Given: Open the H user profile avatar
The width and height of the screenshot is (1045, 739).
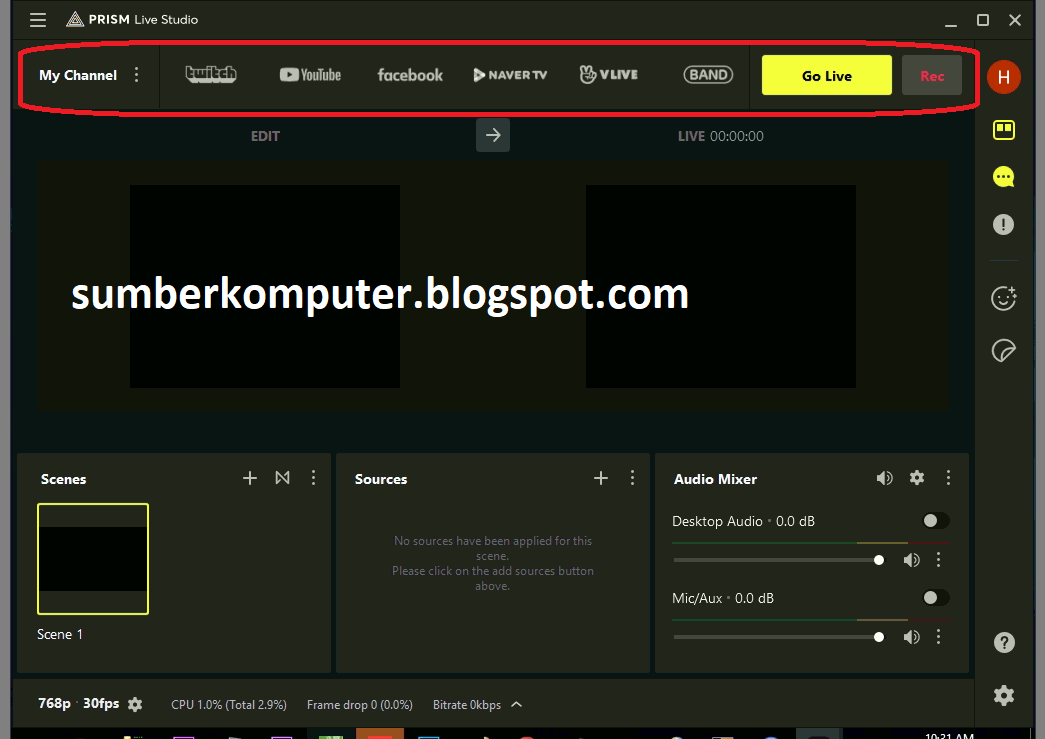Looking at the screenshot, I should [x=1004, y=77].
